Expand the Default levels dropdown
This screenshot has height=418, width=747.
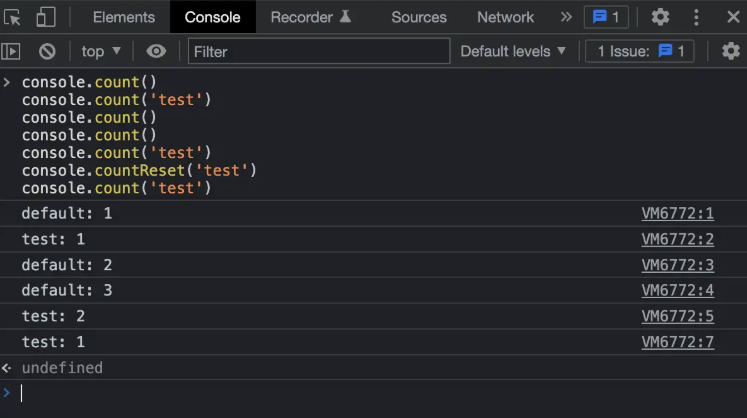click(513, 51)
